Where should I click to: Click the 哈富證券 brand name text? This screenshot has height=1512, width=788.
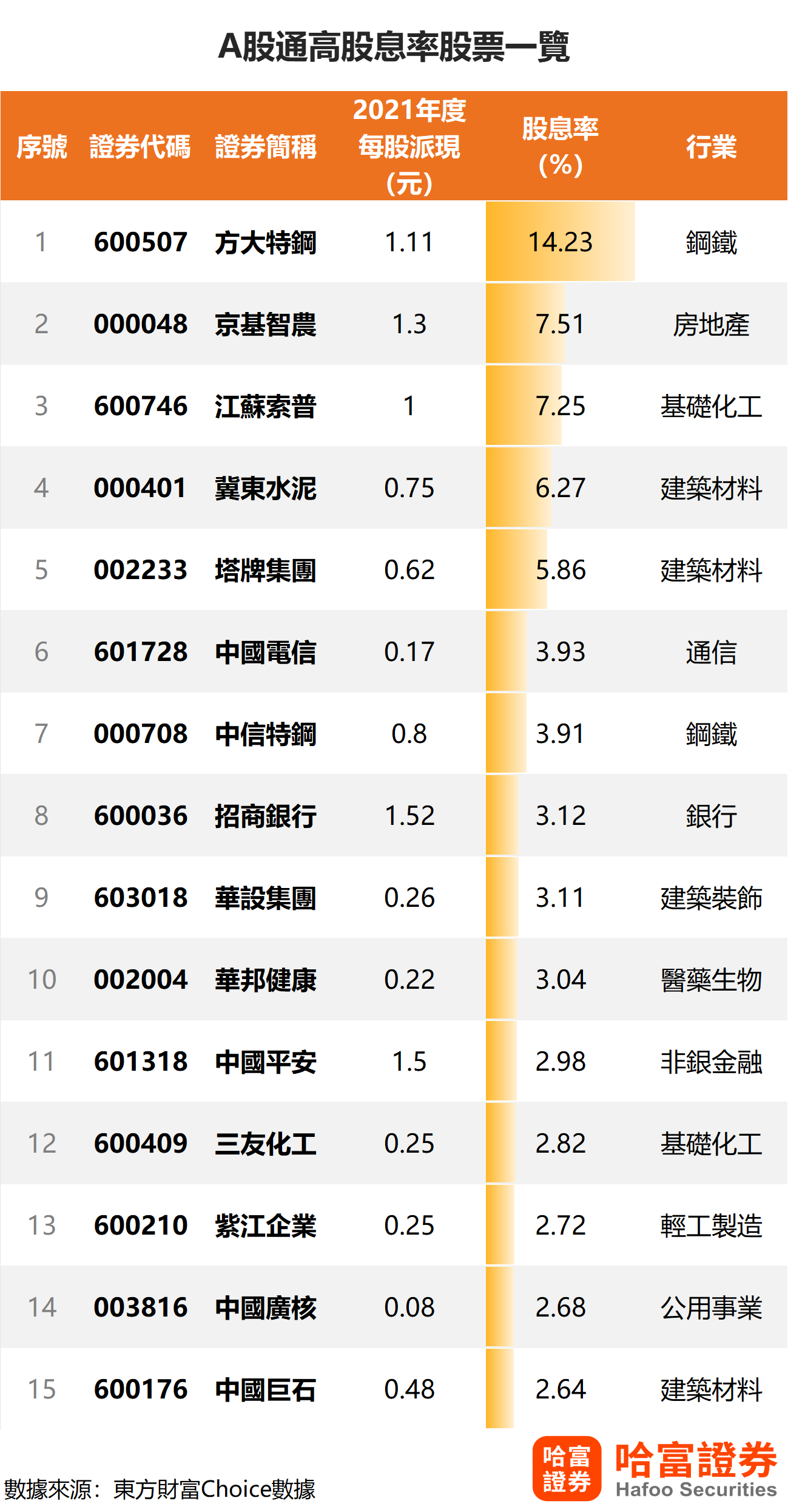(696, 1460)
